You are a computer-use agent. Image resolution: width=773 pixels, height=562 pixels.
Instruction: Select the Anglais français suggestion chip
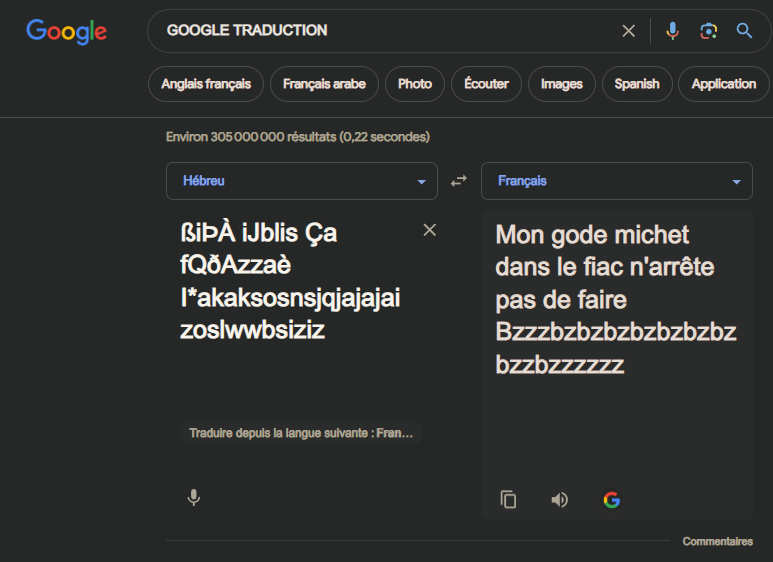click(206, 84)
